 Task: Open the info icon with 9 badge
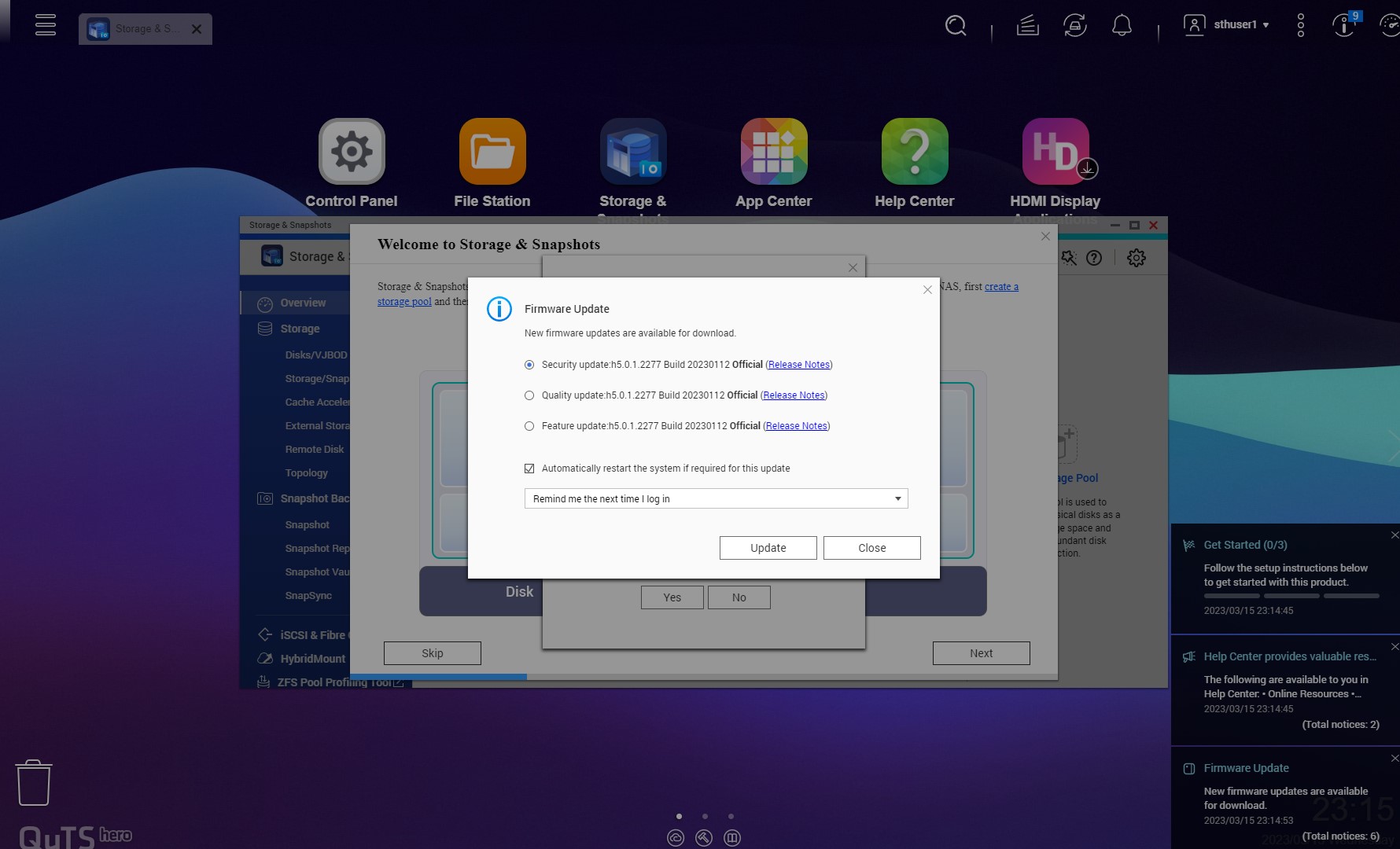tap(1345, 24)
